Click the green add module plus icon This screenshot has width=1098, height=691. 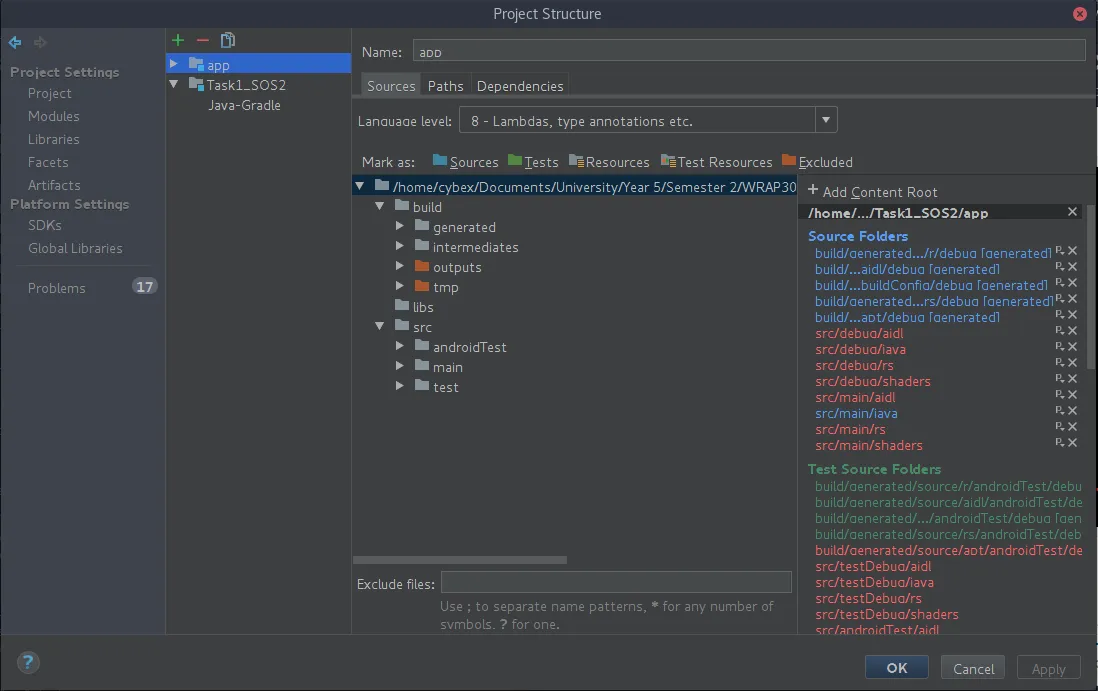coord(178,40)
